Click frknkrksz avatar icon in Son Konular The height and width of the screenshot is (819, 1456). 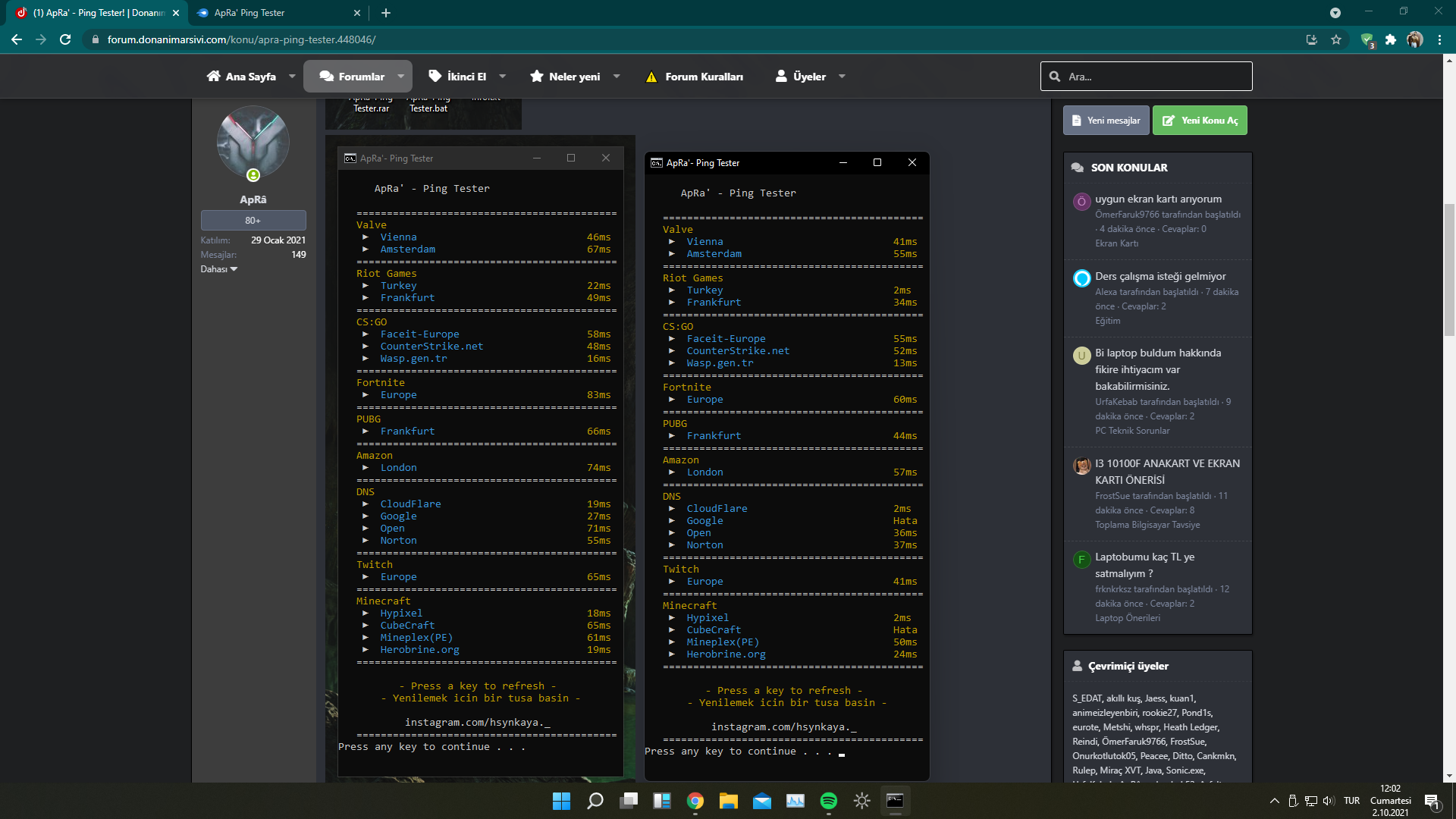pyautogui.click(x=1081, y=560)
